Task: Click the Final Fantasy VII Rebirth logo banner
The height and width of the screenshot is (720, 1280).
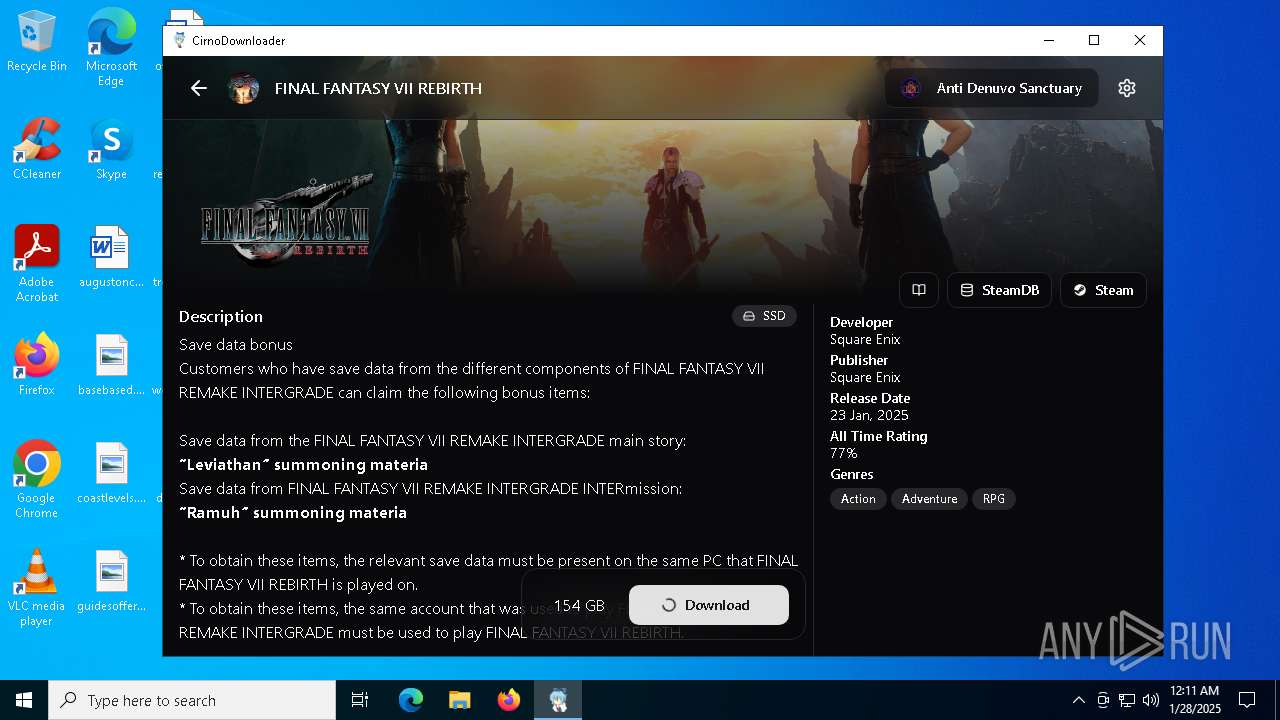Action: coord(286,220)
